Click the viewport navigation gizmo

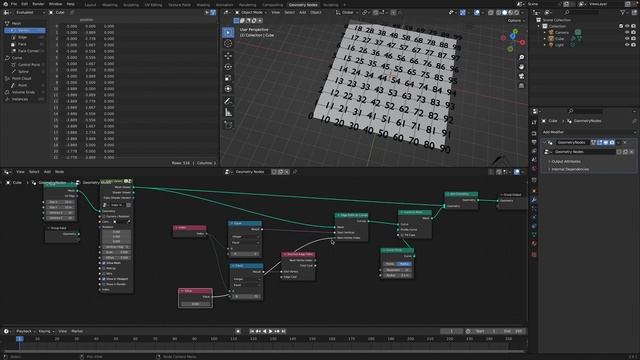point(513,40)
